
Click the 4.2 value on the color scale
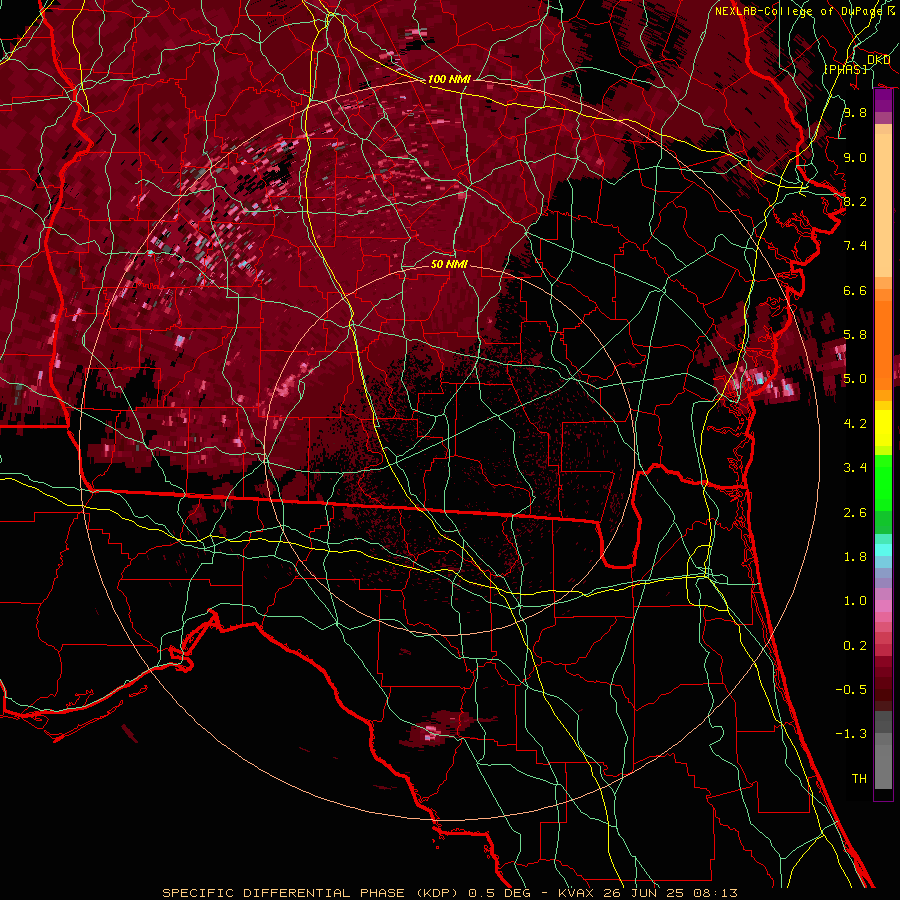click(855, 424)
